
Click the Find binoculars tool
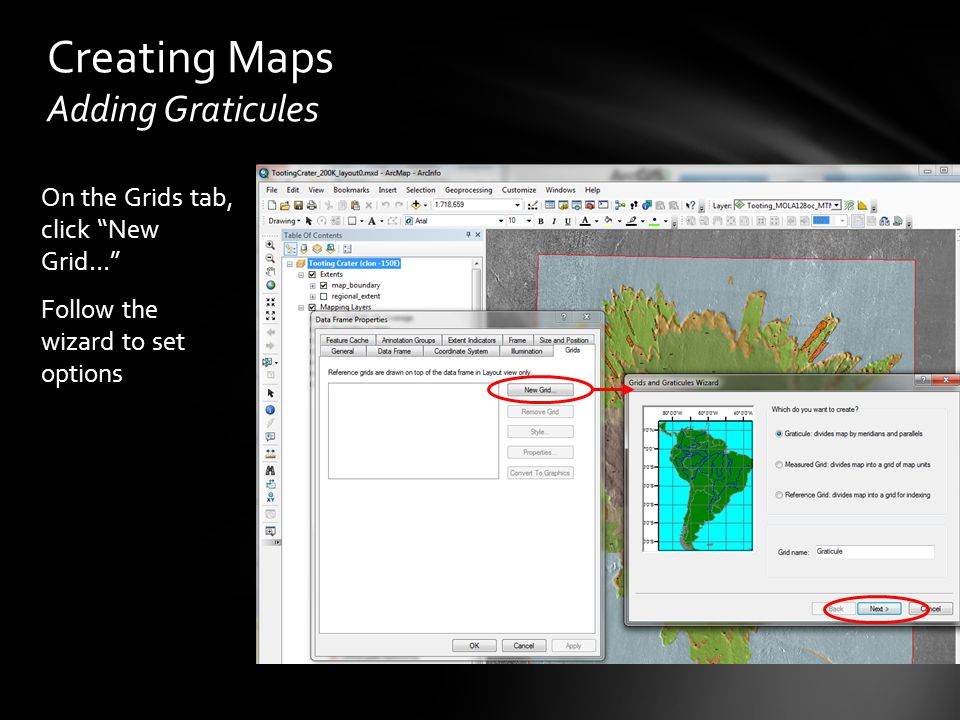point(270,470)
